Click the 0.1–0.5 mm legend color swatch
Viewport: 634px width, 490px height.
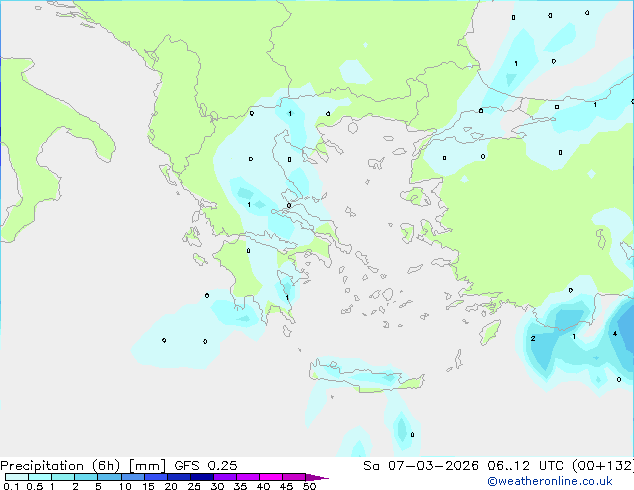pos(17,477)
